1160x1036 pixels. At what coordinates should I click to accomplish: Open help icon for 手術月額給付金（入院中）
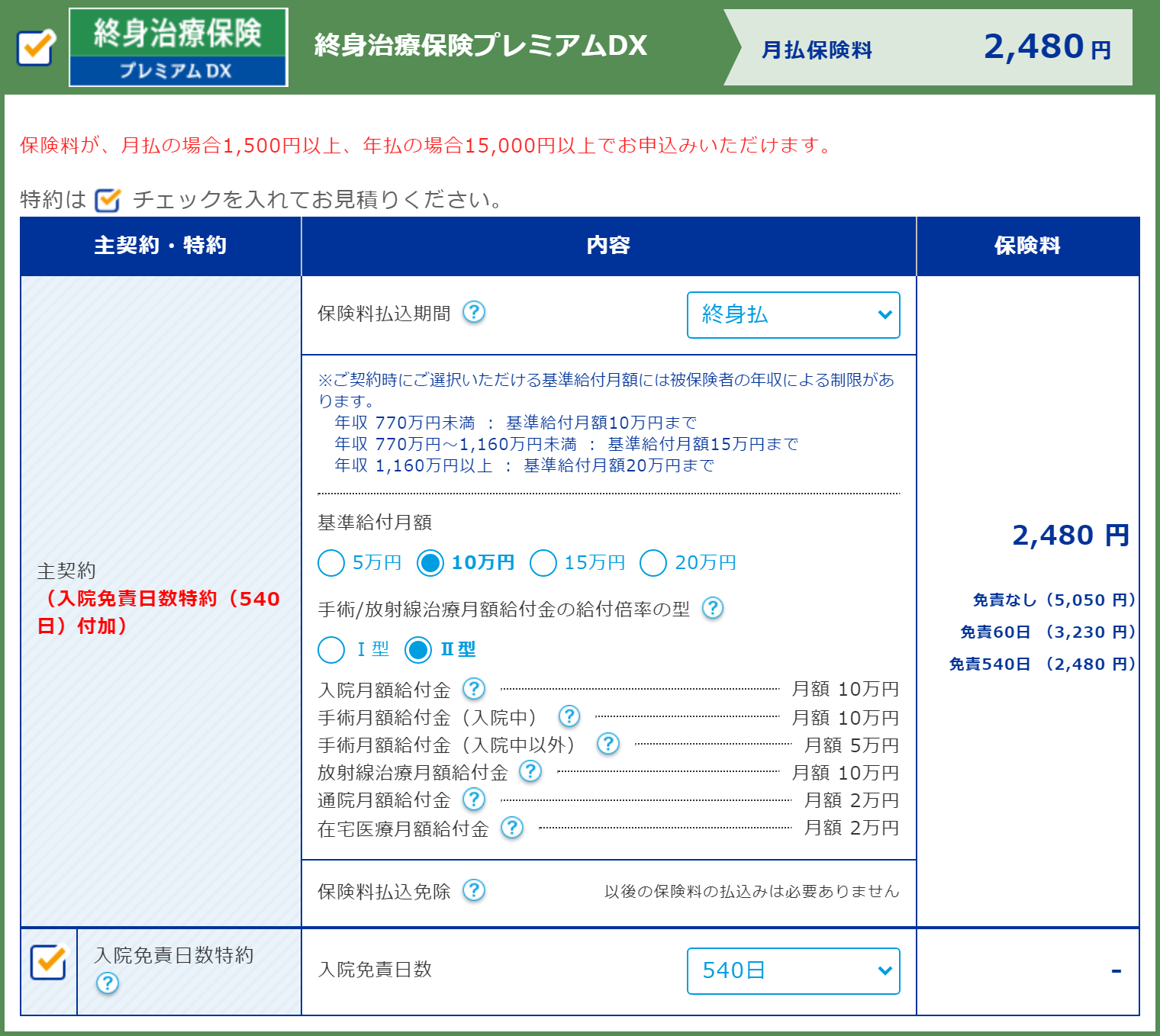569,716
